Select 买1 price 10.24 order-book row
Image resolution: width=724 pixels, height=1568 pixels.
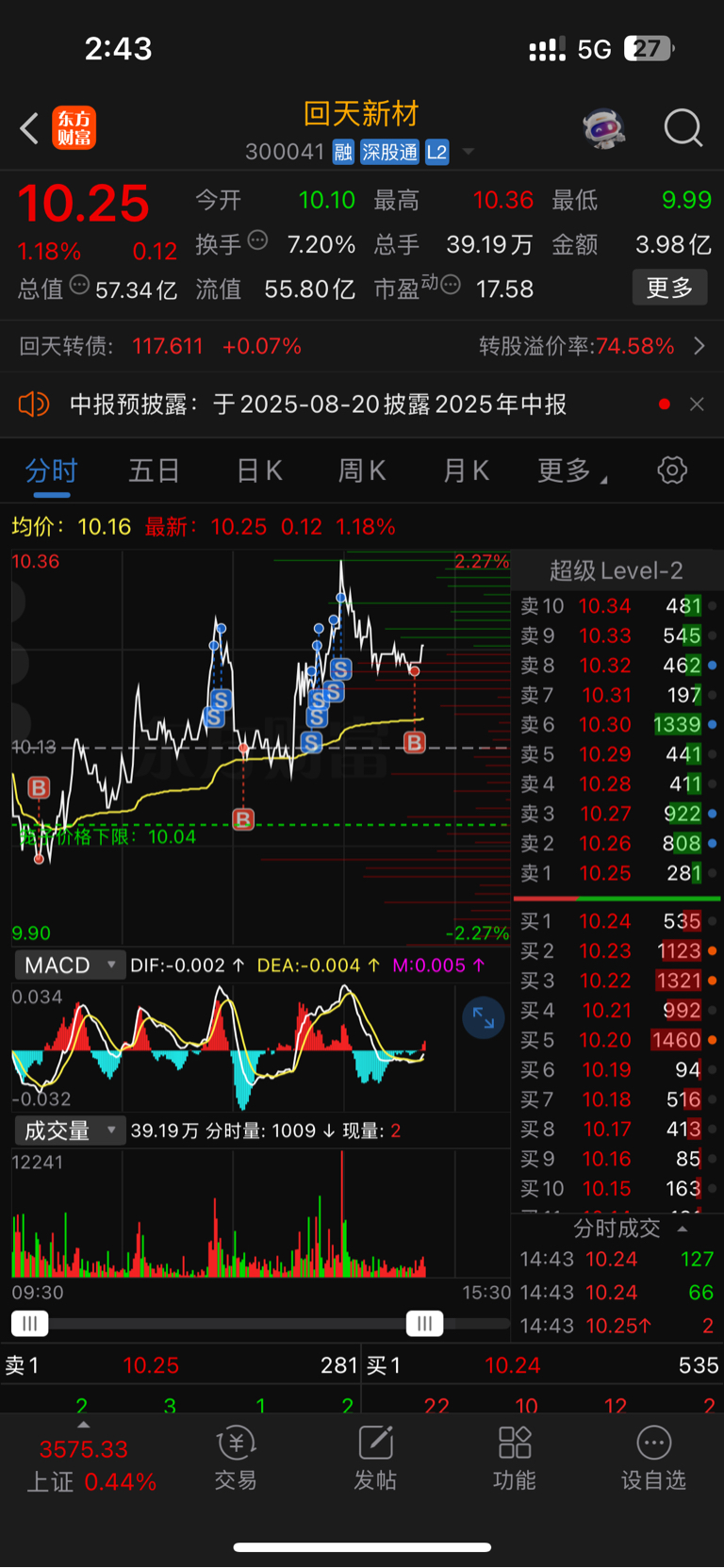[617, 921]
